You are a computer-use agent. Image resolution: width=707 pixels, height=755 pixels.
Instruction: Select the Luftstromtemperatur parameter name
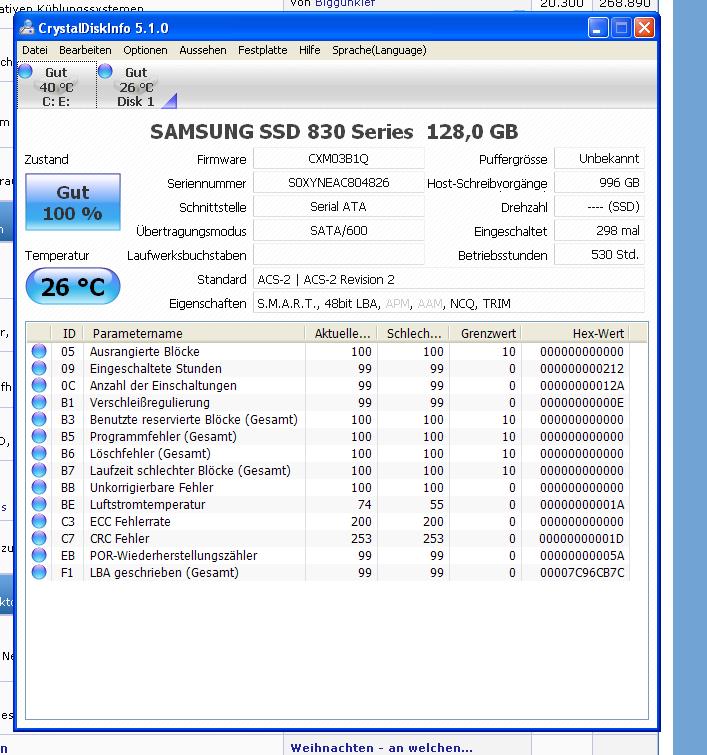147,505
